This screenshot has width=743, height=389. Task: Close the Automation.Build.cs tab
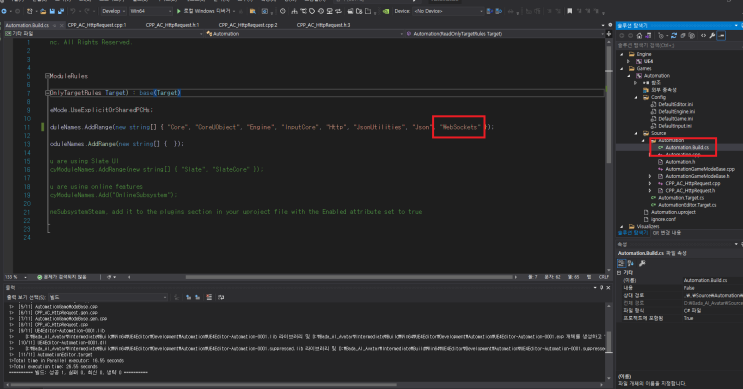pos(62,25)
